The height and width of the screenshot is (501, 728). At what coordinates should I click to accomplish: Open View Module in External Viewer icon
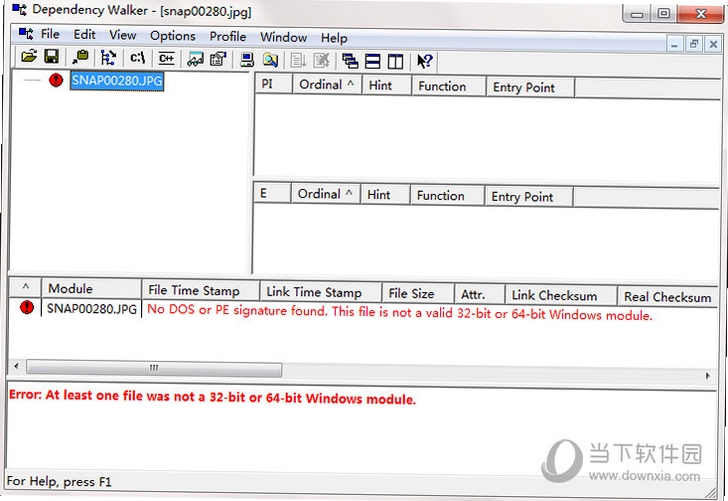[195, 59]
